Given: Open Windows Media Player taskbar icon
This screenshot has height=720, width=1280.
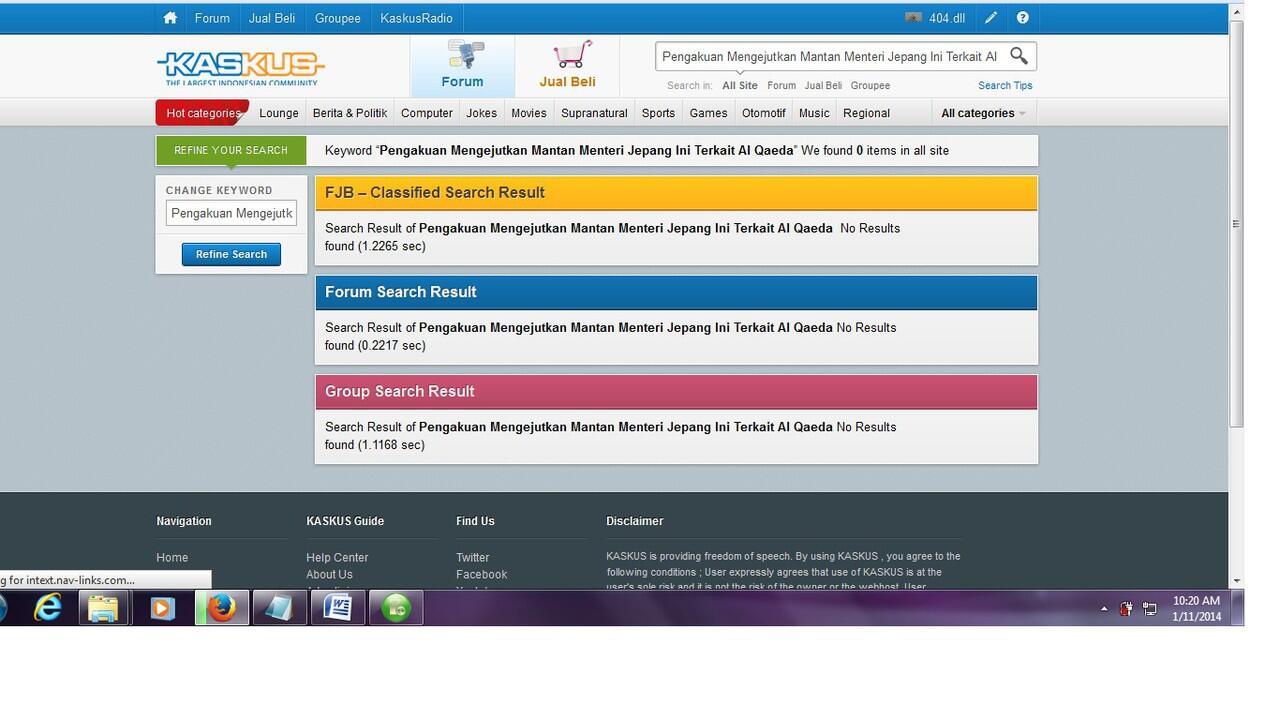Looking at the screenshot, I should [x=162, y=607].
